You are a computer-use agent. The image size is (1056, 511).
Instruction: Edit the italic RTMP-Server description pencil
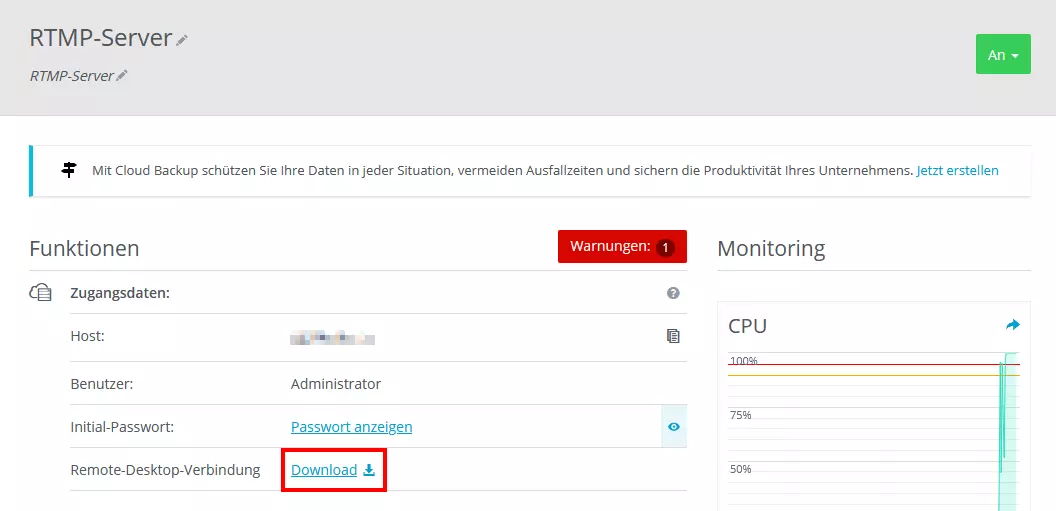(x=122, y=76)
